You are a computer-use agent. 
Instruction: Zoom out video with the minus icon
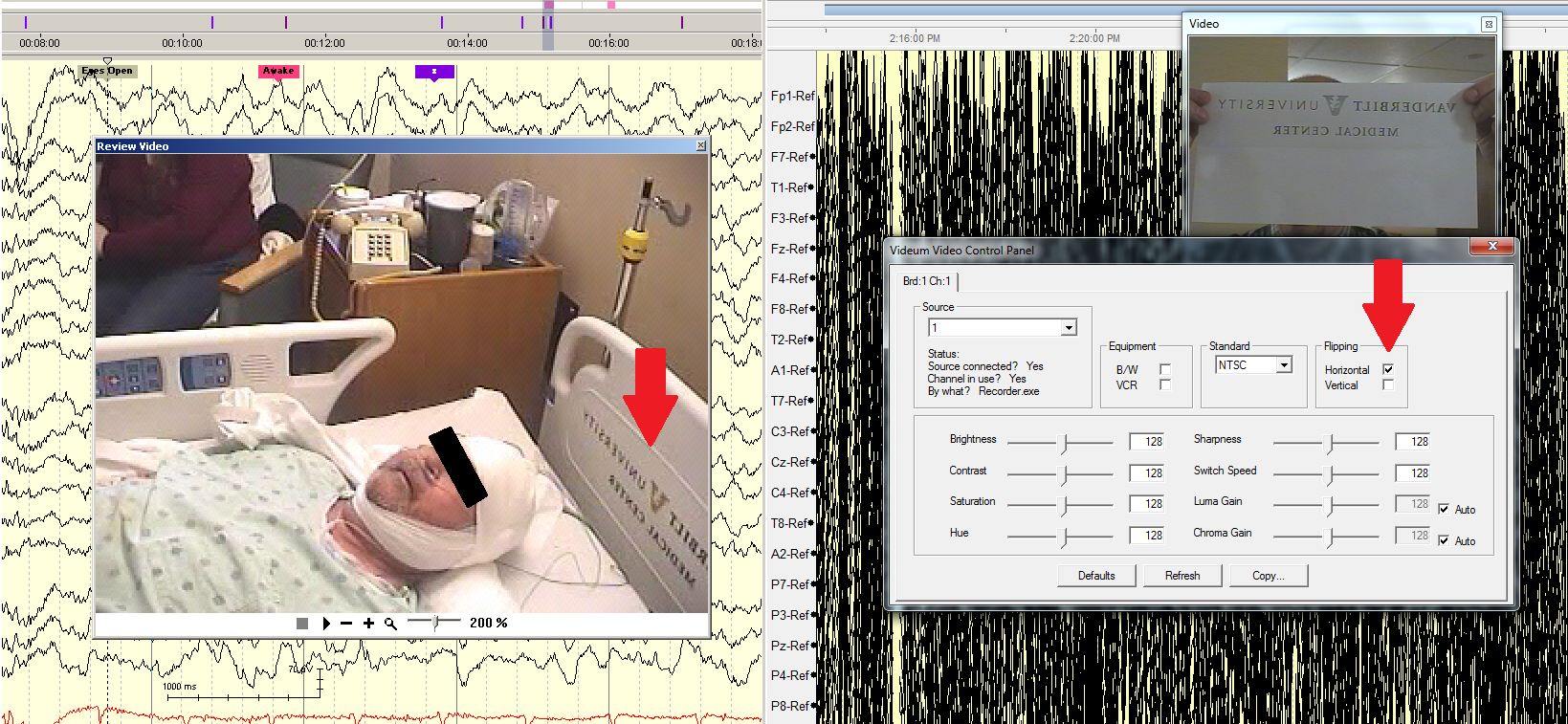pos(346,624)
